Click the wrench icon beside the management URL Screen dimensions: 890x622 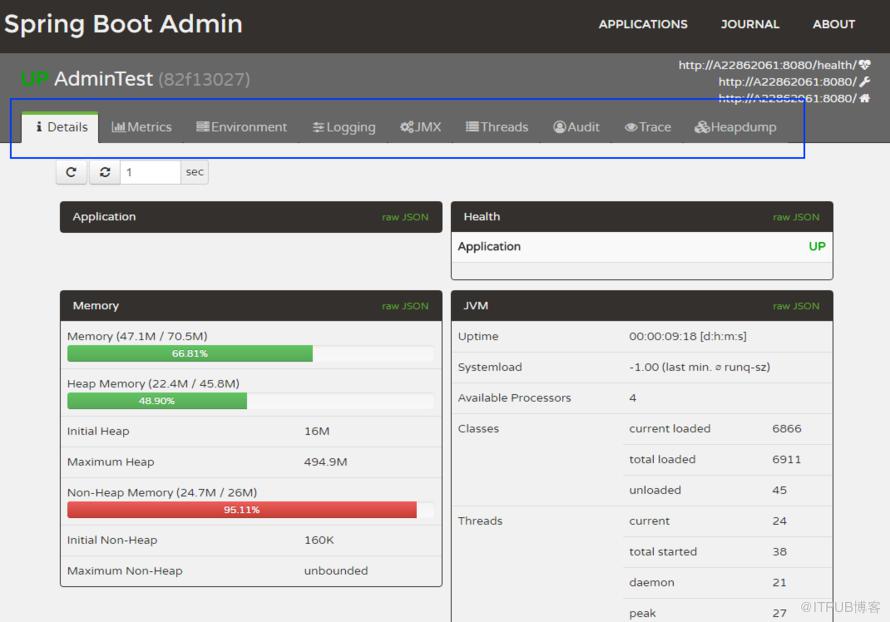864,82
